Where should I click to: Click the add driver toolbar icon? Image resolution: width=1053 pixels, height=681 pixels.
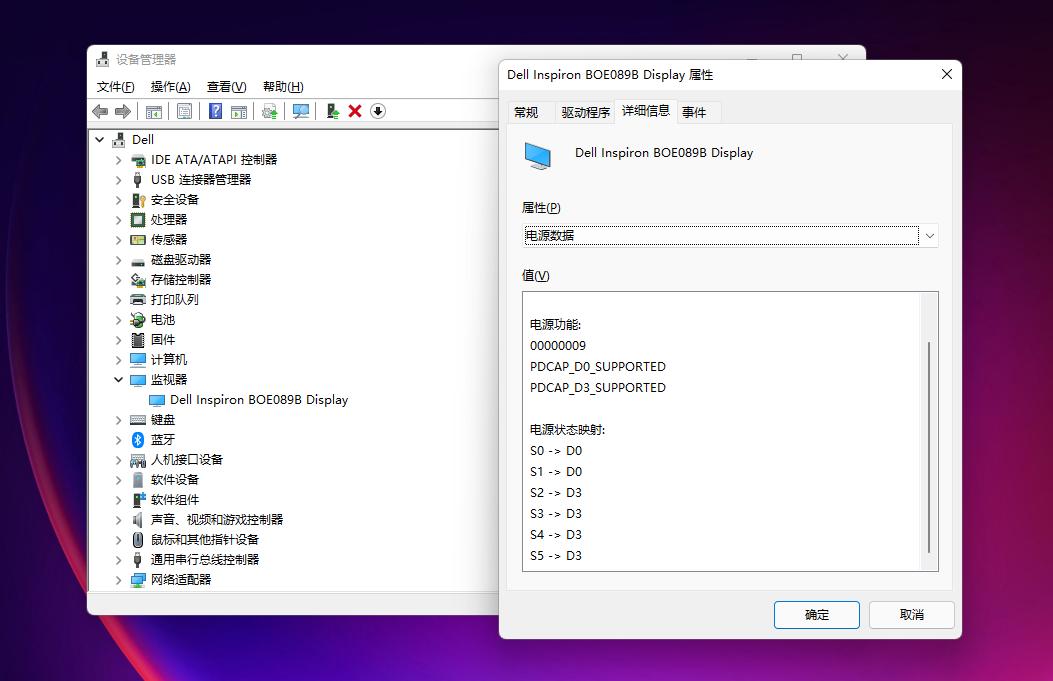coord(332,111)
